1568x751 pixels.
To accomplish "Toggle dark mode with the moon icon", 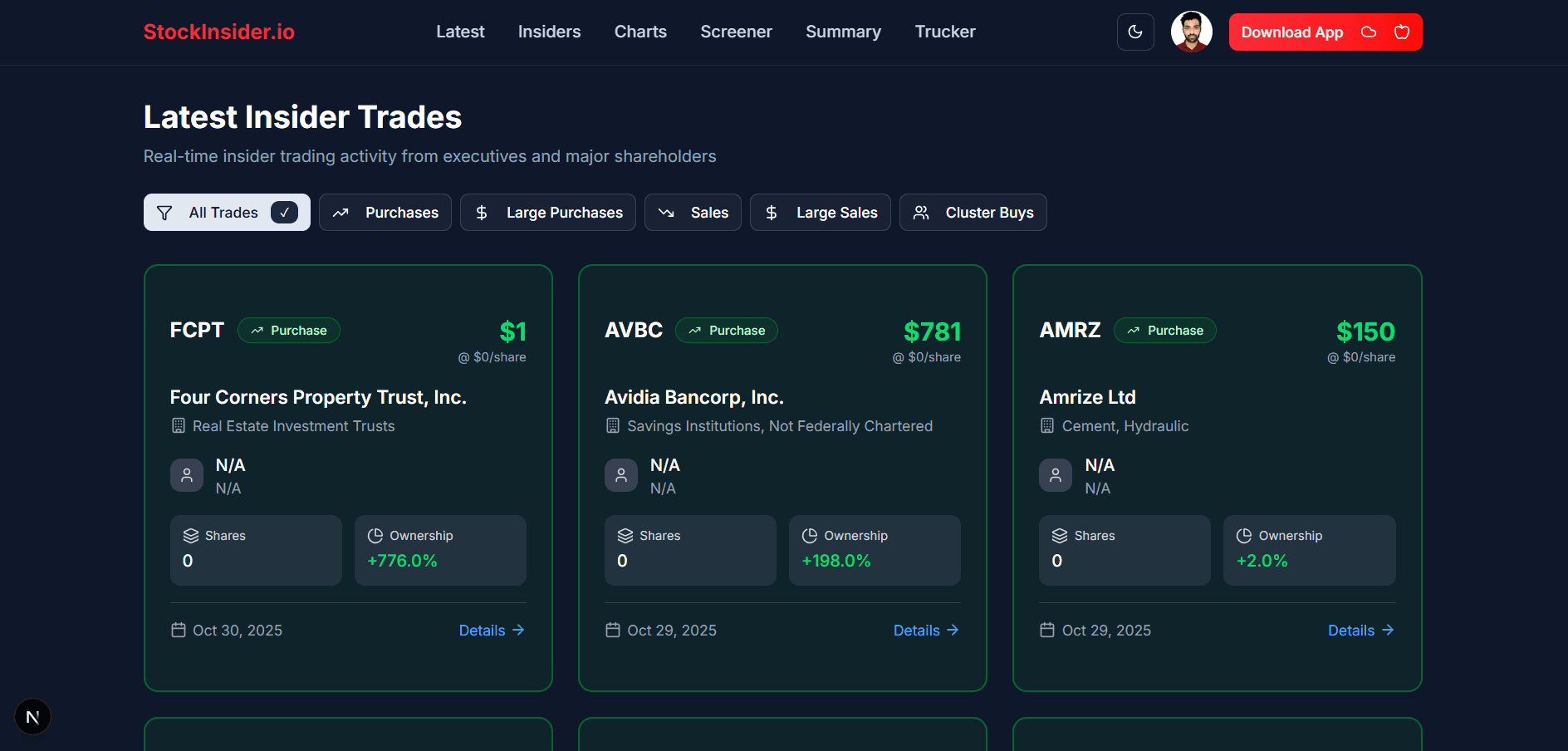I will tap(1134, 32).
